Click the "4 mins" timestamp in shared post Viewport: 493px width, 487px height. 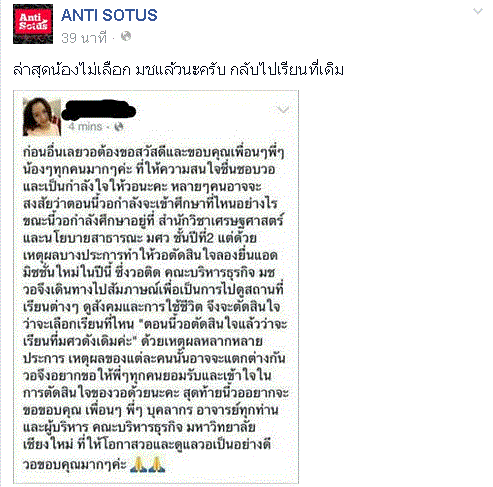85,127
